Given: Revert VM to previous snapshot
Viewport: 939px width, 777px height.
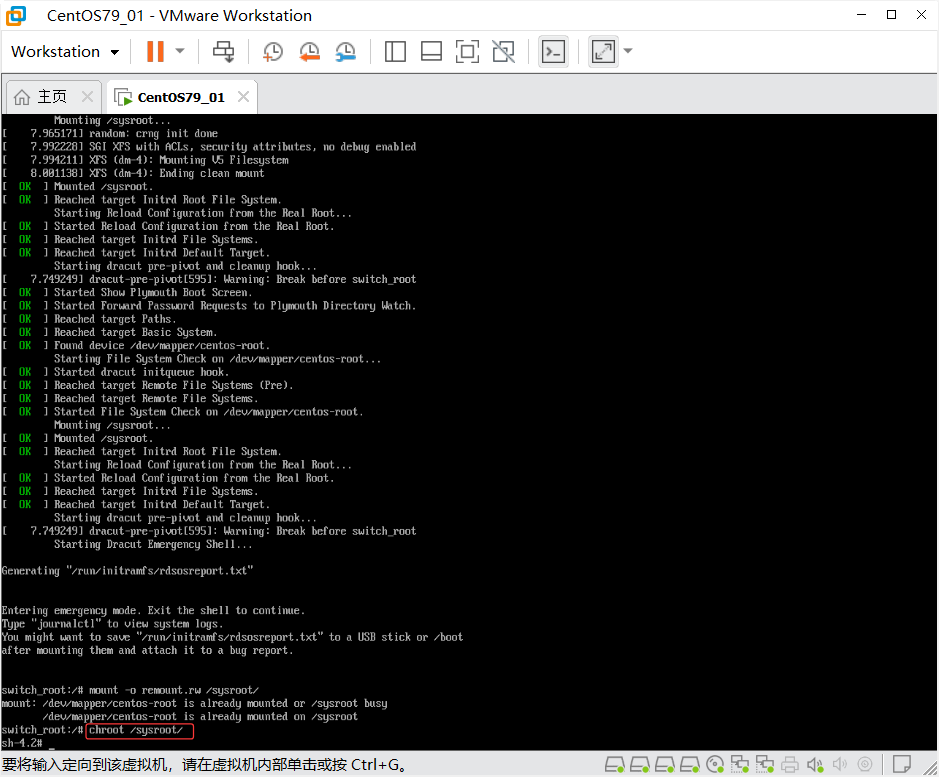Looking at the screenshot, I should (309, 52).
